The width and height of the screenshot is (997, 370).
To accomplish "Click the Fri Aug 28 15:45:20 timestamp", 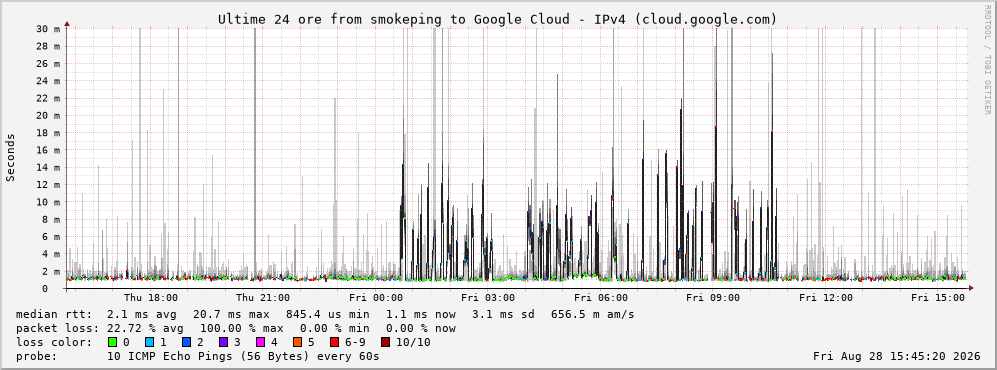I will click(897, 356).
